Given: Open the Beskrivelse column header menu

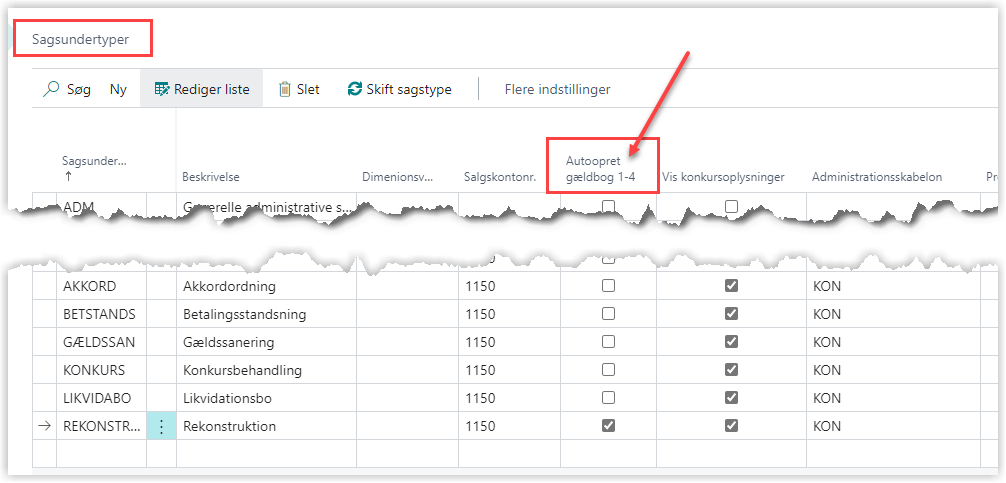Looking at the screenshot, I should [210, 177].
